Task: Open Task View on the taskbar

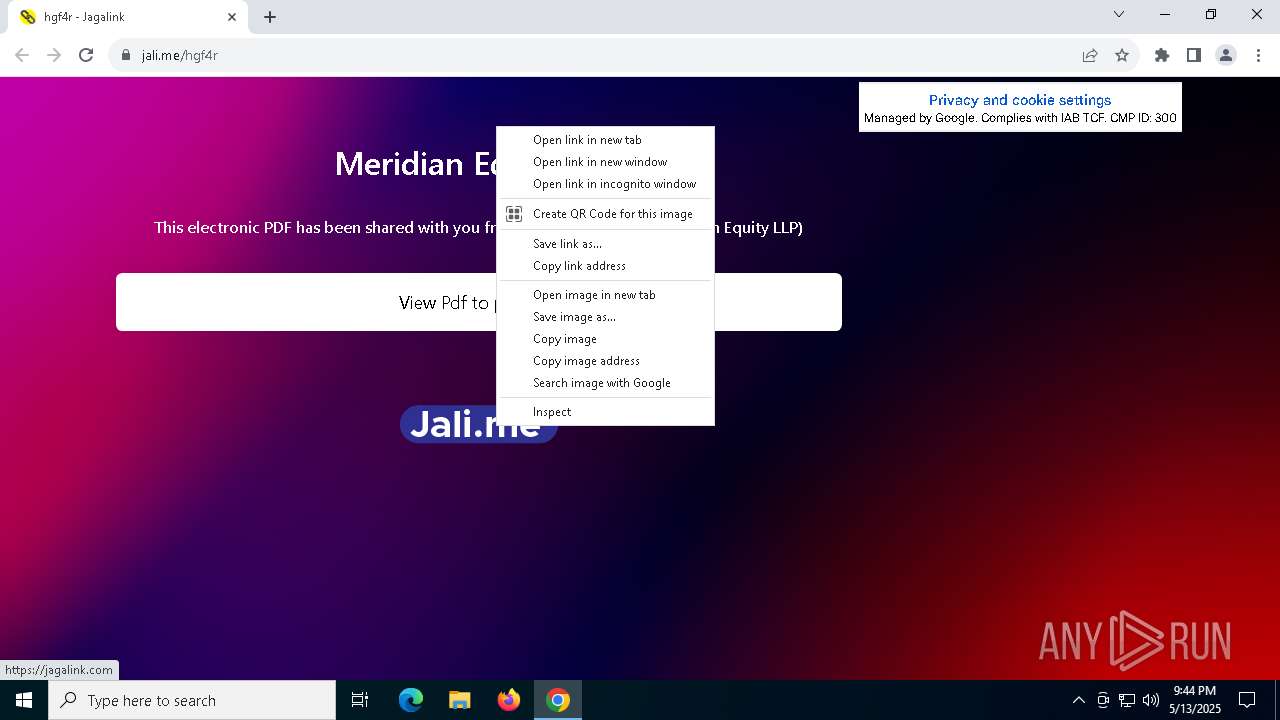Action: pos(360,700)
